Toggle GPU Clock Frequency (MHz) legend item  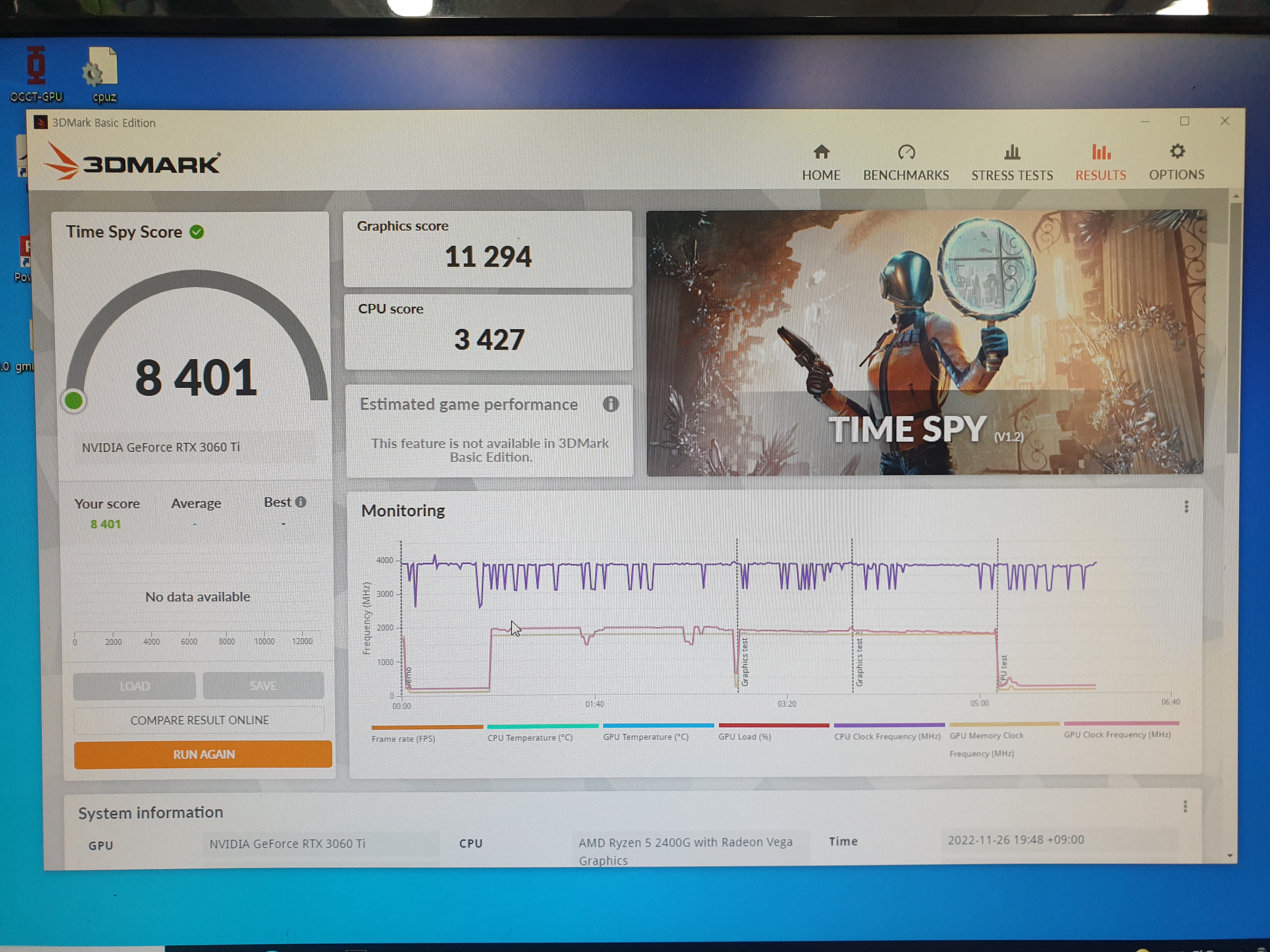(x=1121, y=730)
